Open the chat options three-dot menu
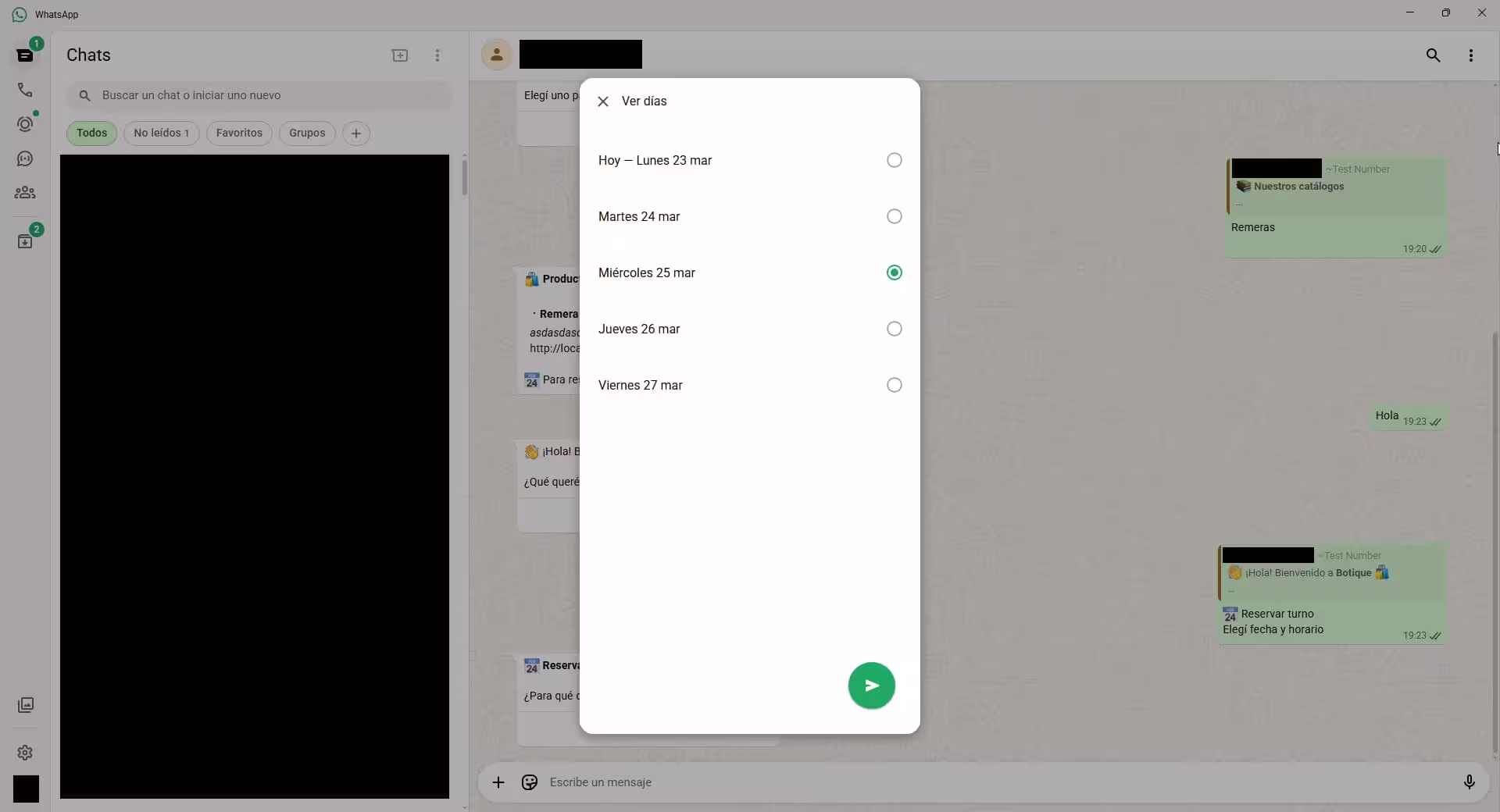 [x=1470, y=55]
